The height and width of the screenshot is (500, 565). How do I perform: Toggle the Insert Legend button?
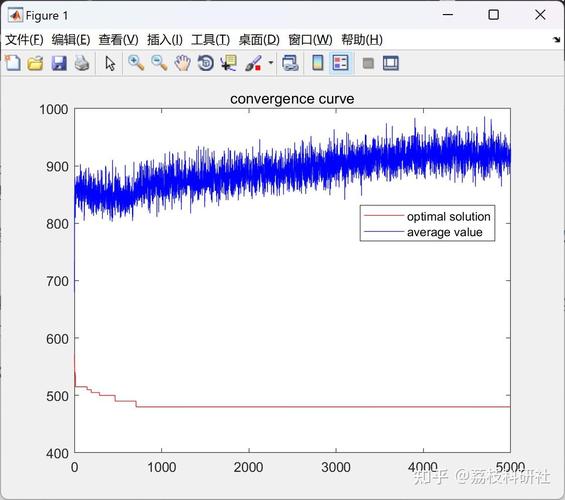tap(341, 63)
